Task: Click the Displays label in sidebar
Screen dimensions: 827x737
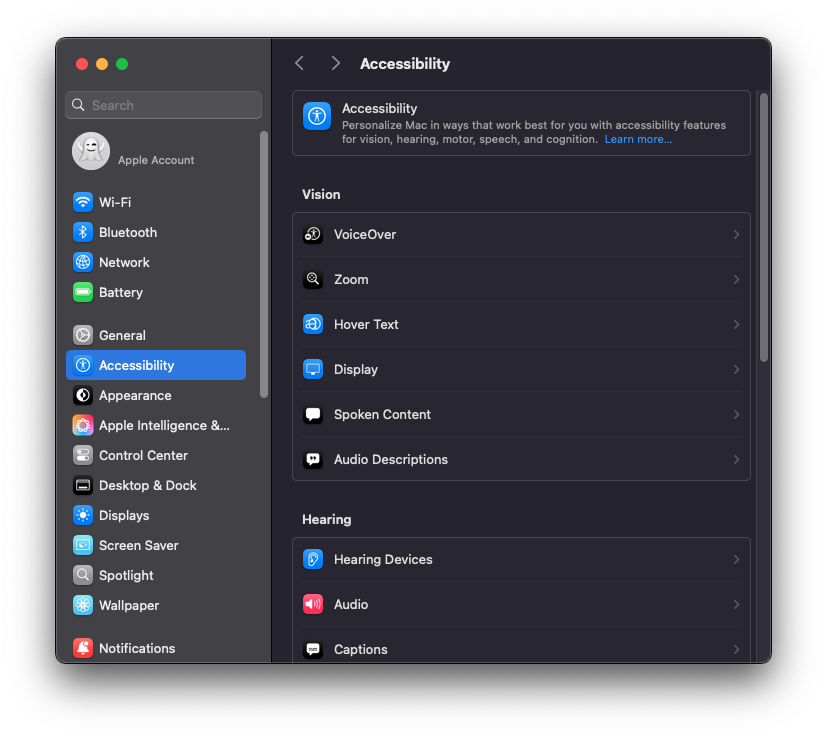Action: click(x=124, y=515)
